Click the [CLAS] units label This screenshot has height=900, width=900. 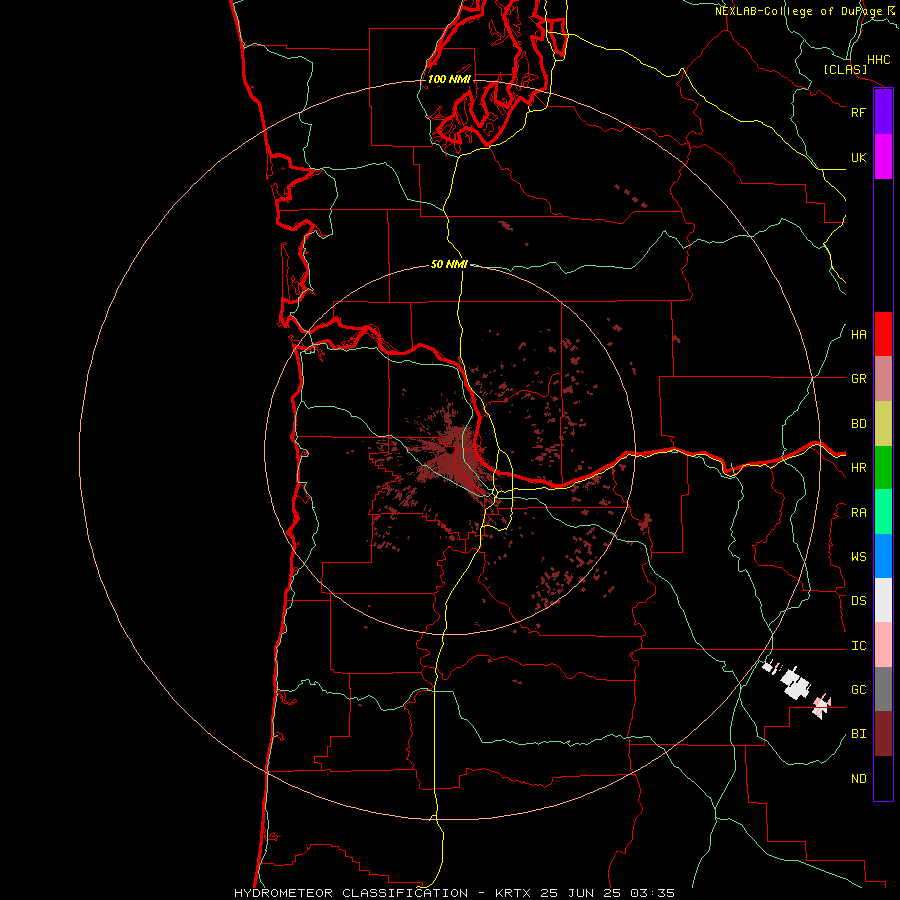point(845,70)
